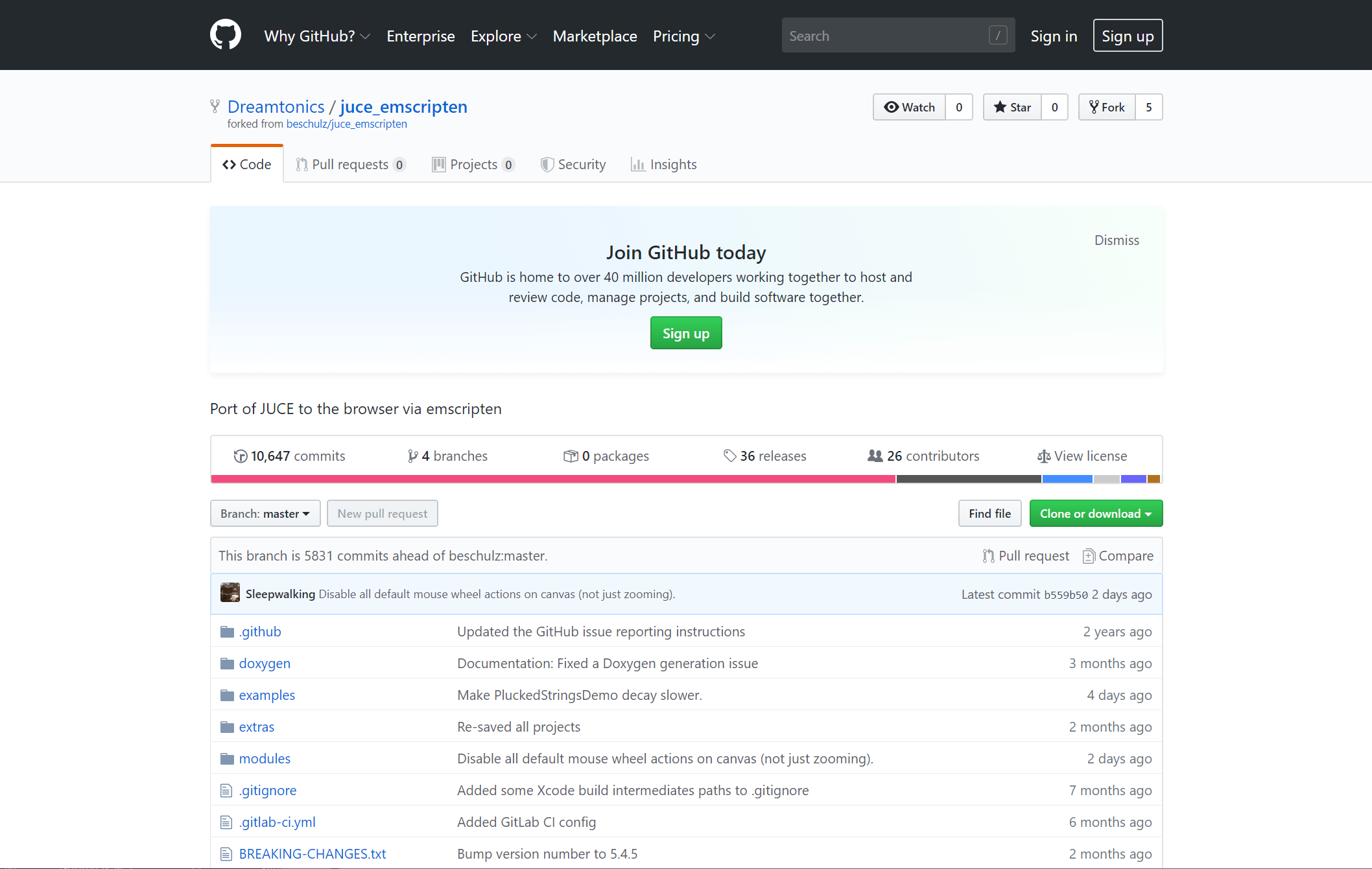Watch the repository with the eye button
Image resolution: width=1372 pixels, height=869 pixels.
[x=909, y=107]
